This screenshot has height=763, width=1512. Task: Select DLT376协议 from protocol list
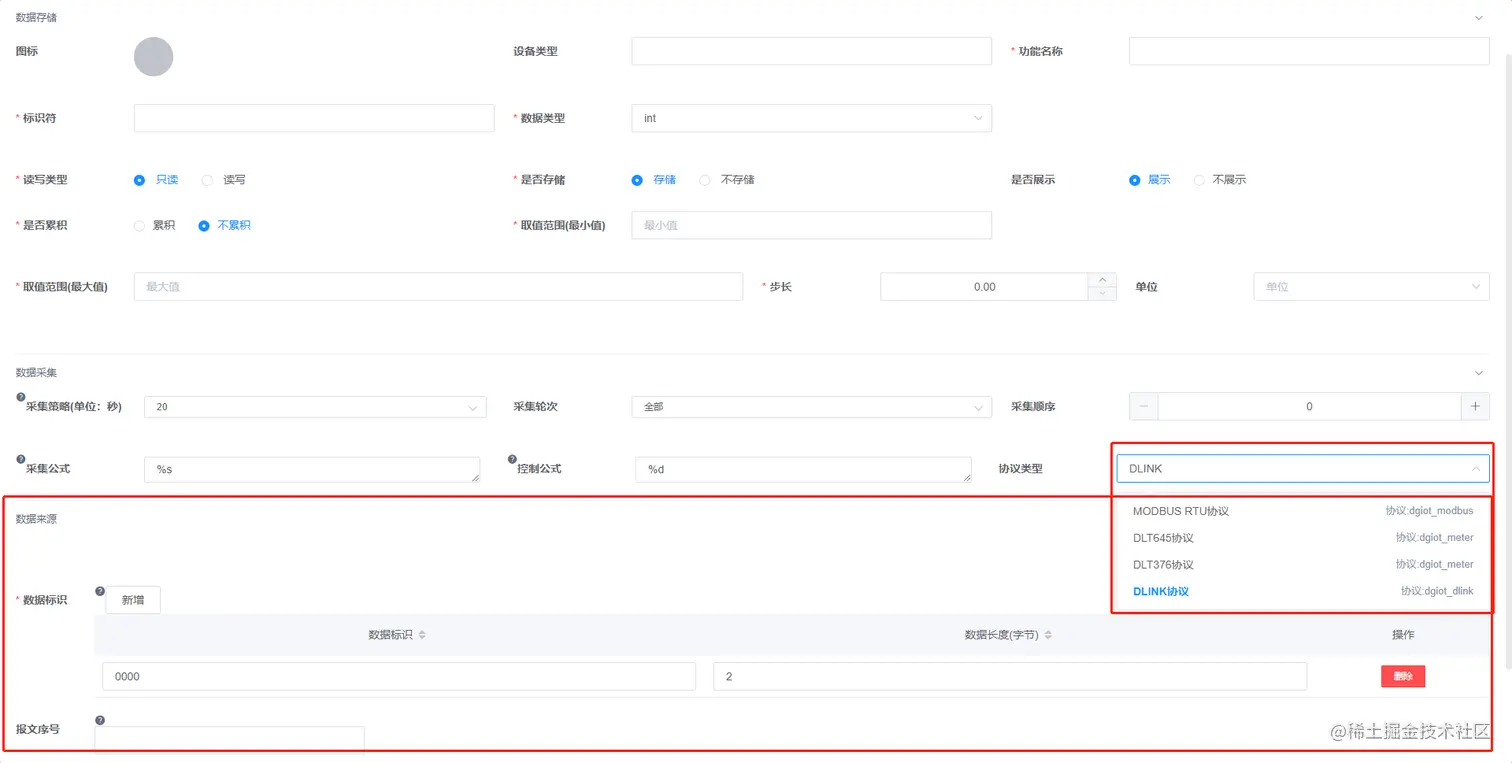click(x=1303, y=565)
